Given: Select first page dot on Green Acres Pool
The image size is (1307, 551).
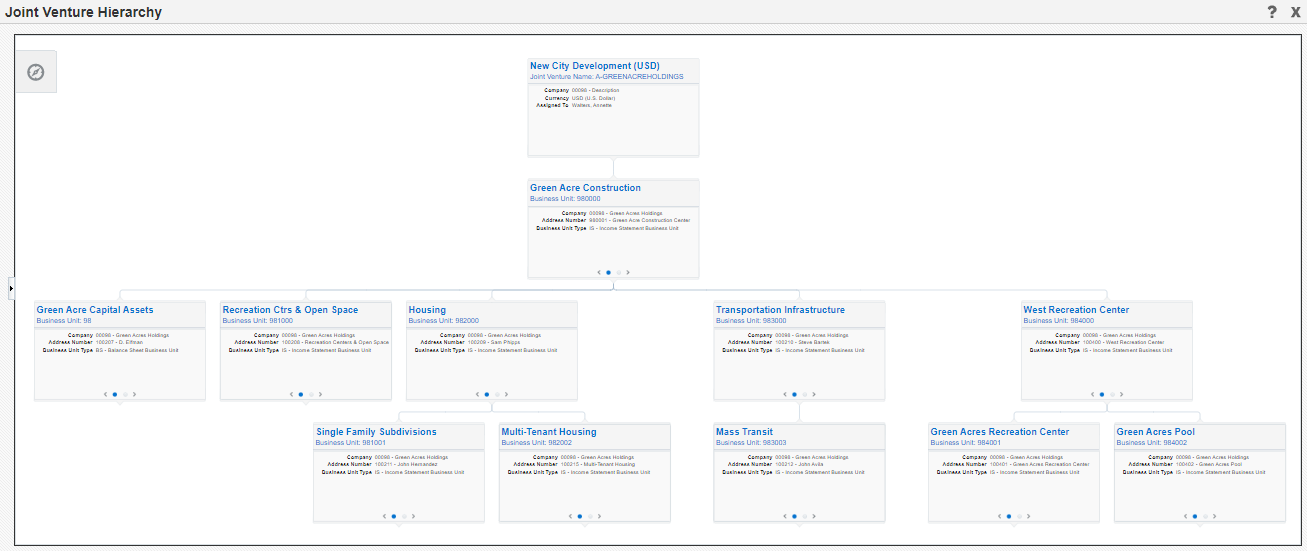Looking at the screenshot, I should (1195, 516).
